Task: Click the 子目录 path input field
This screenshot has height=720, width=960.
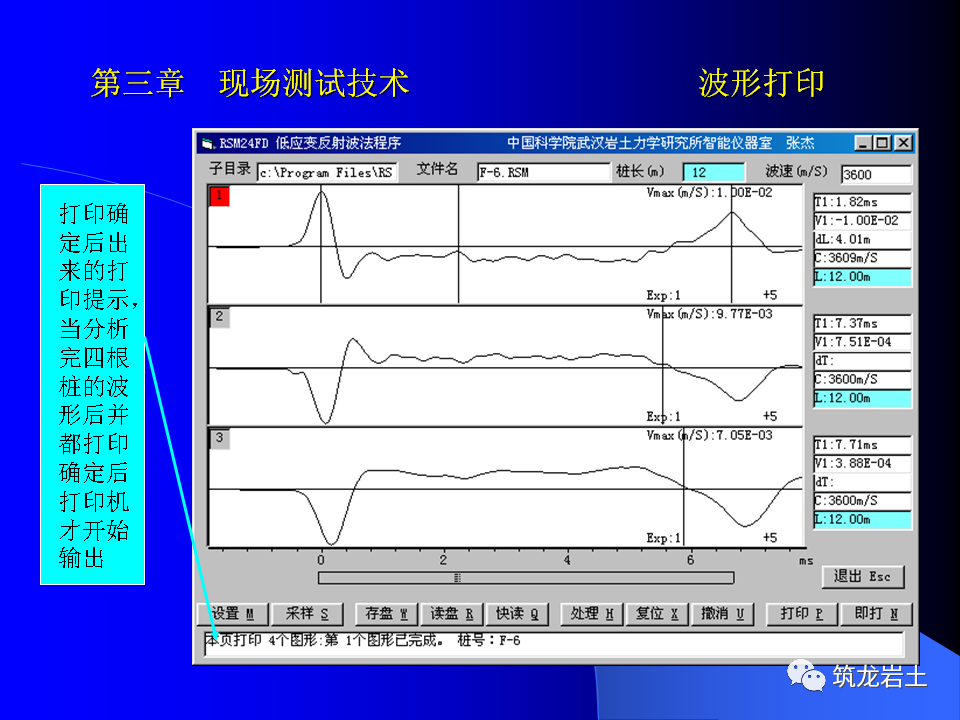Action: pos(327,173)
